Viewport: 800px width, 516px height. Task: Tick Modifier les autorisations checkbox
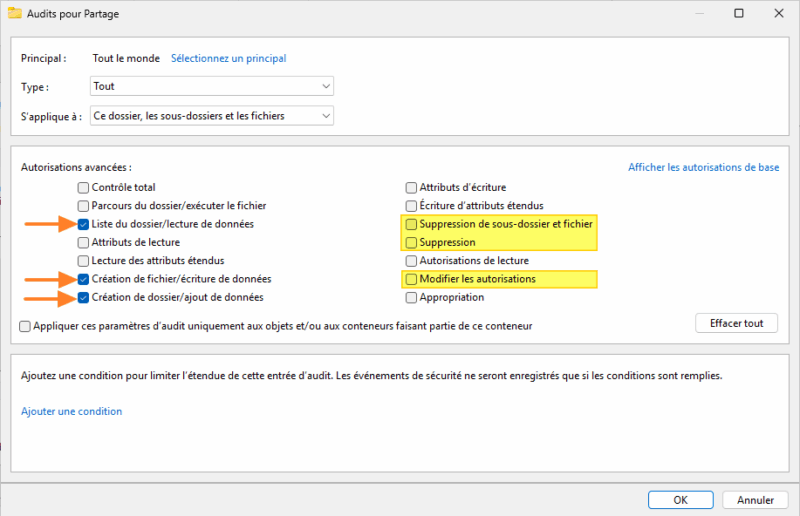(x=411, y=279)
